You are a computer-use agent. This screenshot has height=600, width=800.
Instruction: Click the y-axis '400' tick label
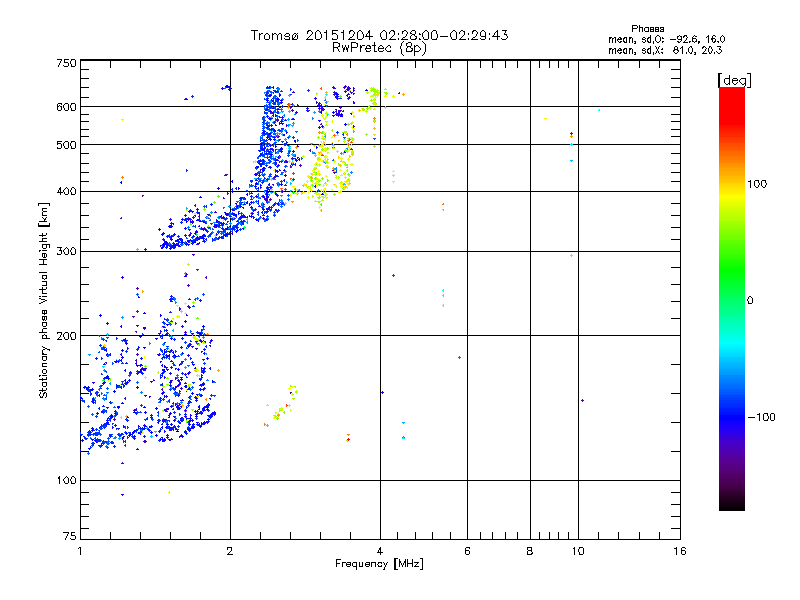(66, 191)
